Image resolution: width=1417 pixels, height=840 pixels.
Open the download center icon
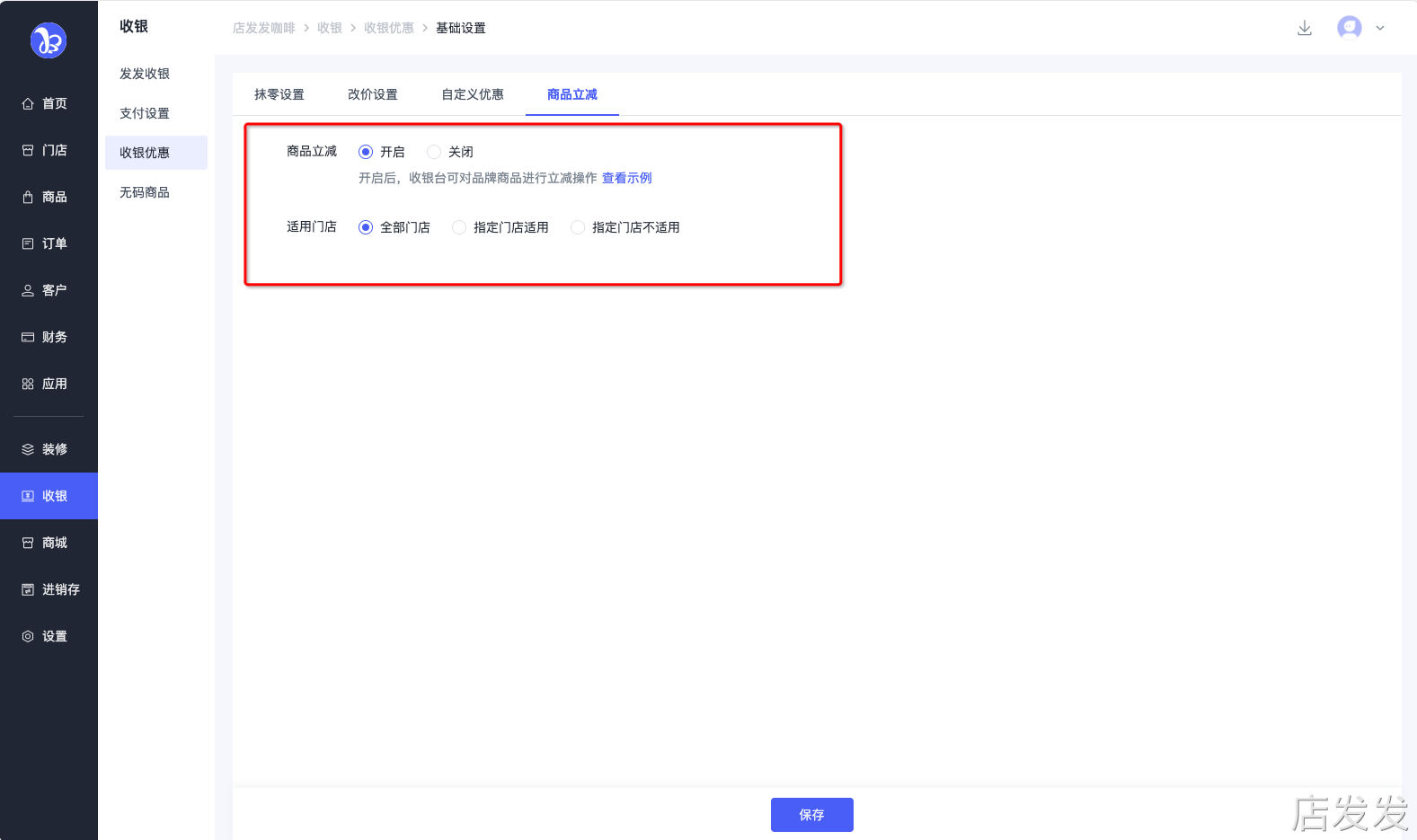click(1305, 28)
